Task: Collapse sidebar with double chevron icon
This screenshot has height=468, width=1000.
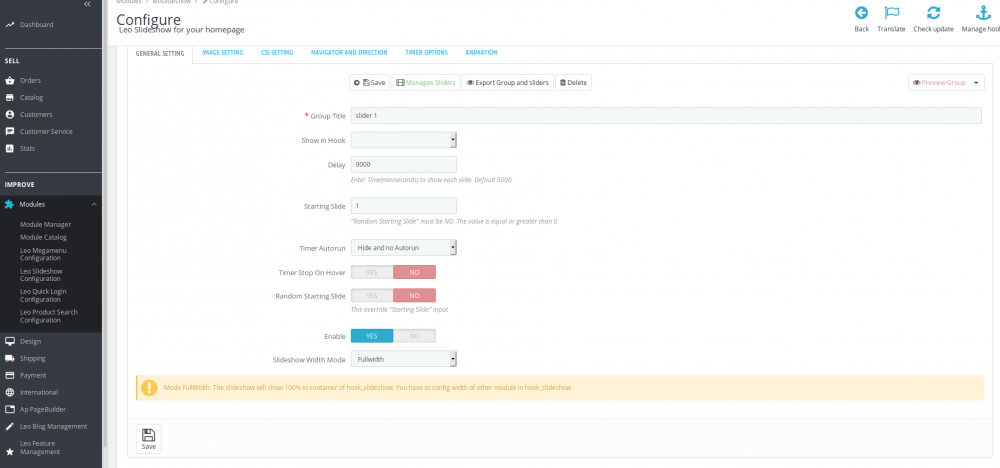Action: coord(87,4)
